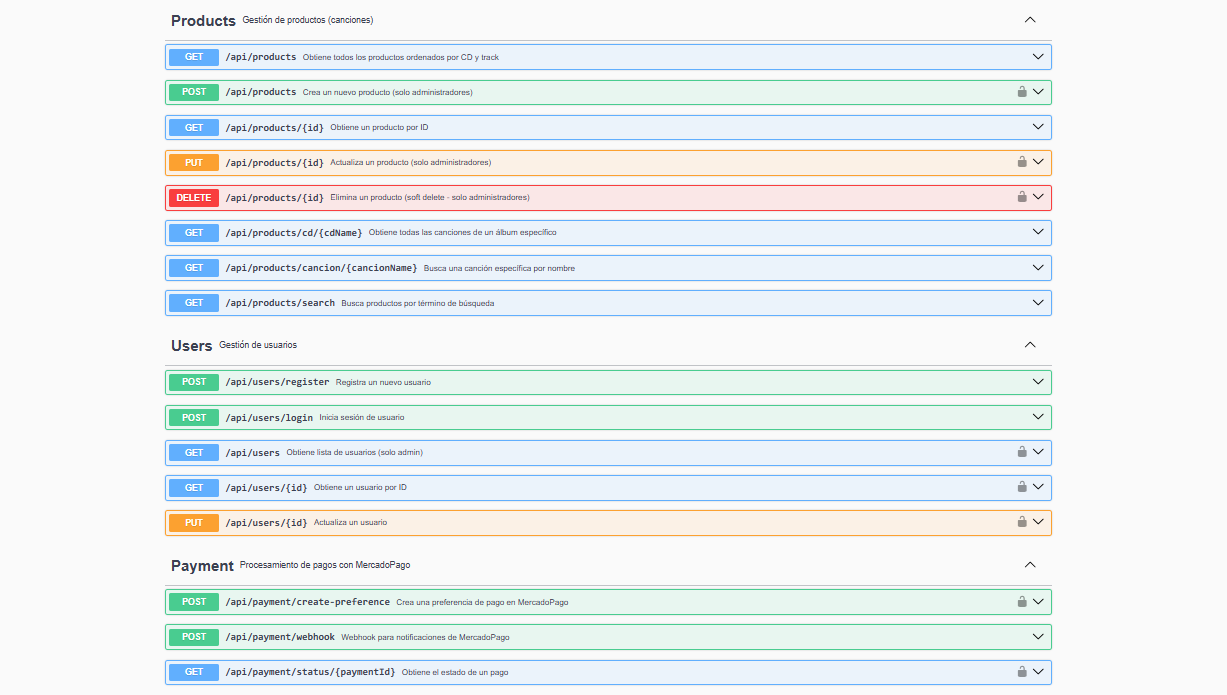Click text 'Obtiene lista de usuarios (solo admin)'
1227x695 pixels.
354,452
